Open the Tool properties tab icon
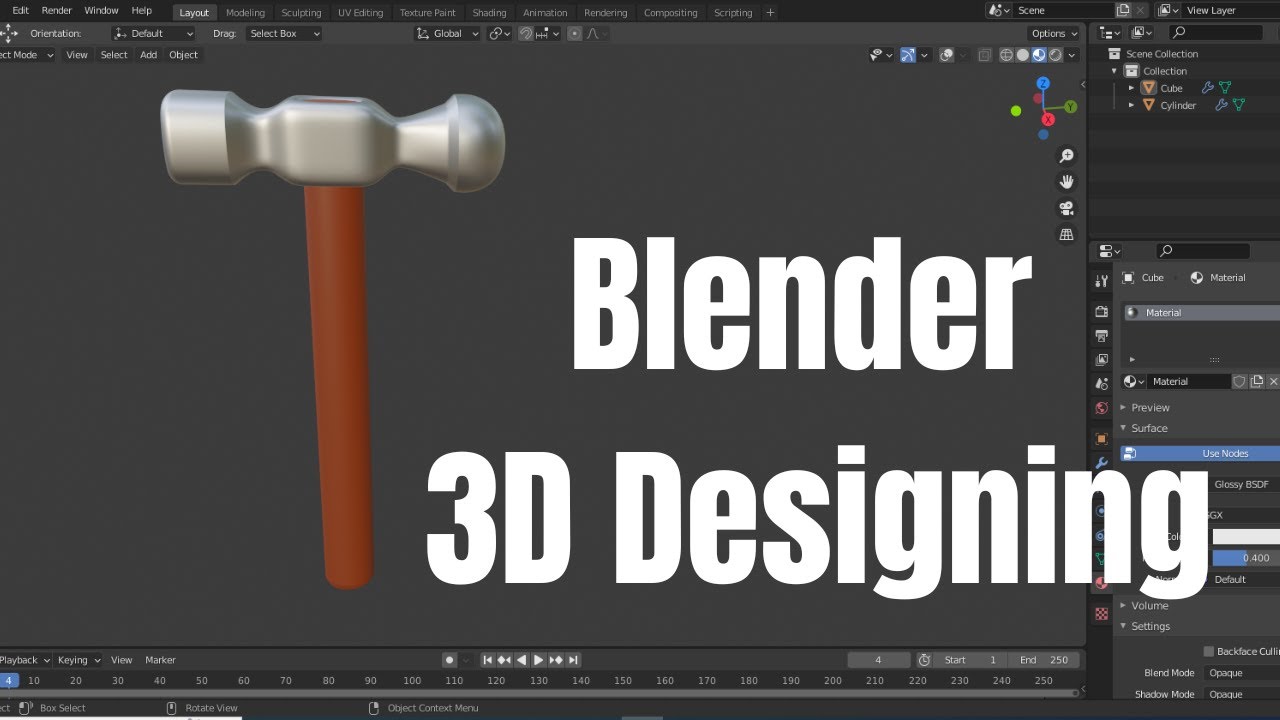Screen dimensions: 1280x720 click(x=1102, y=282)
